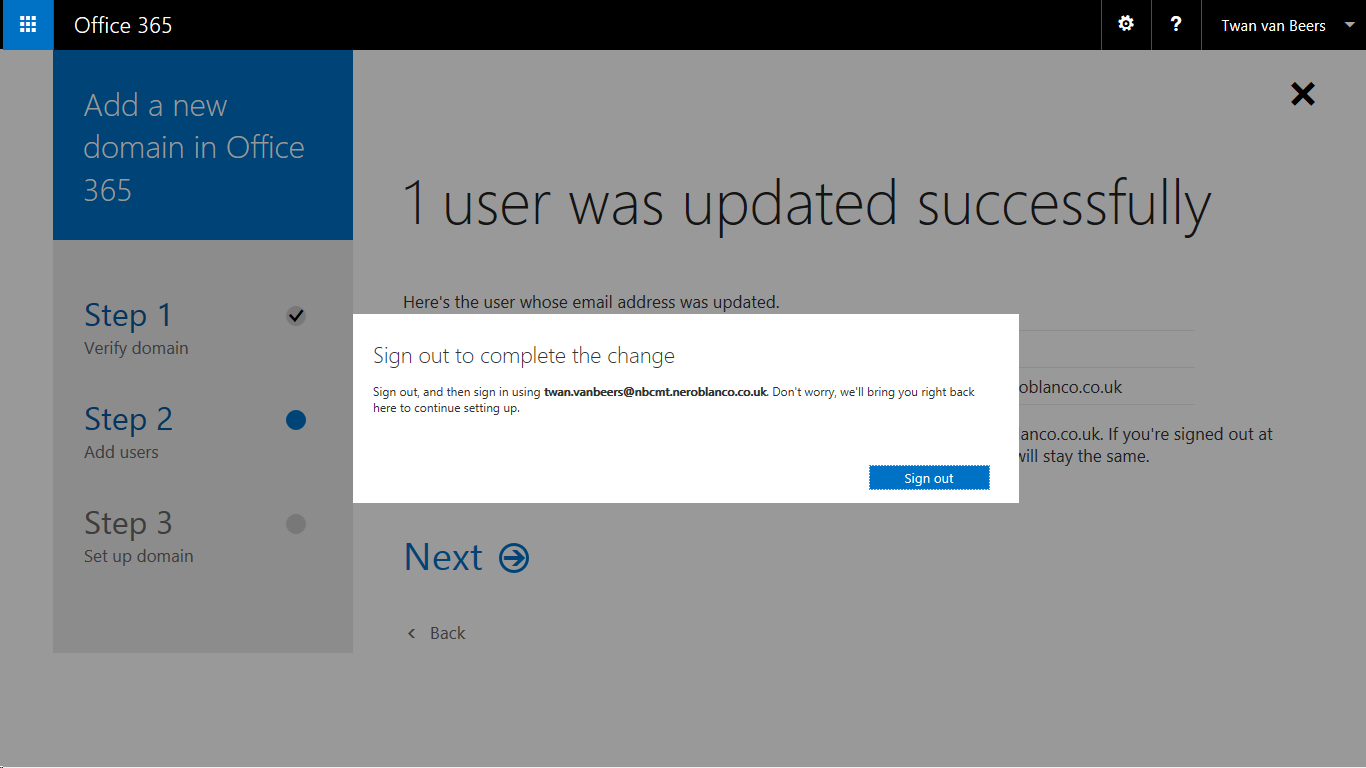Click the 'Add a new domain in Office 365' title
This screenshot has height=768, width=1366.
click(x=194, y=147)
